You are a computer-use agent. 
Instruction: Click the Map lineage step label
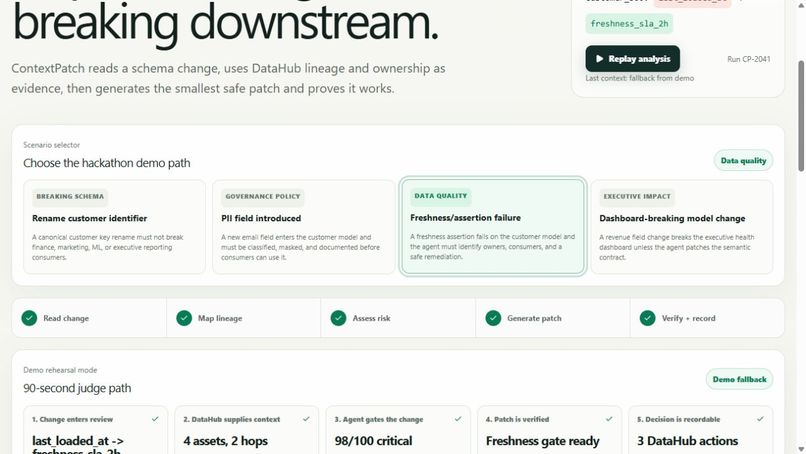[x=220, y=318]
